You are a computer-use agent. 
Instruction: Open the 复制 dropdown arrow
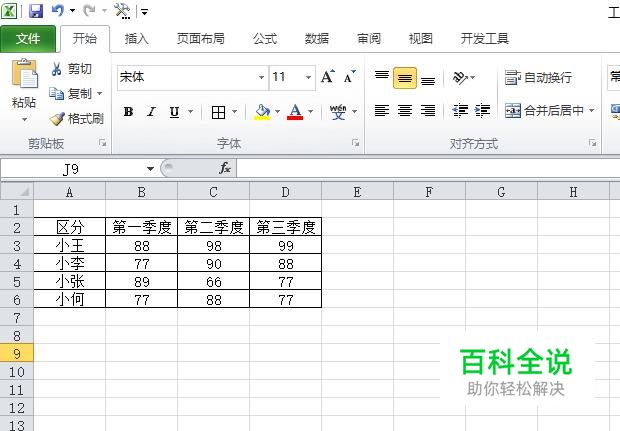tap(99, 94)
